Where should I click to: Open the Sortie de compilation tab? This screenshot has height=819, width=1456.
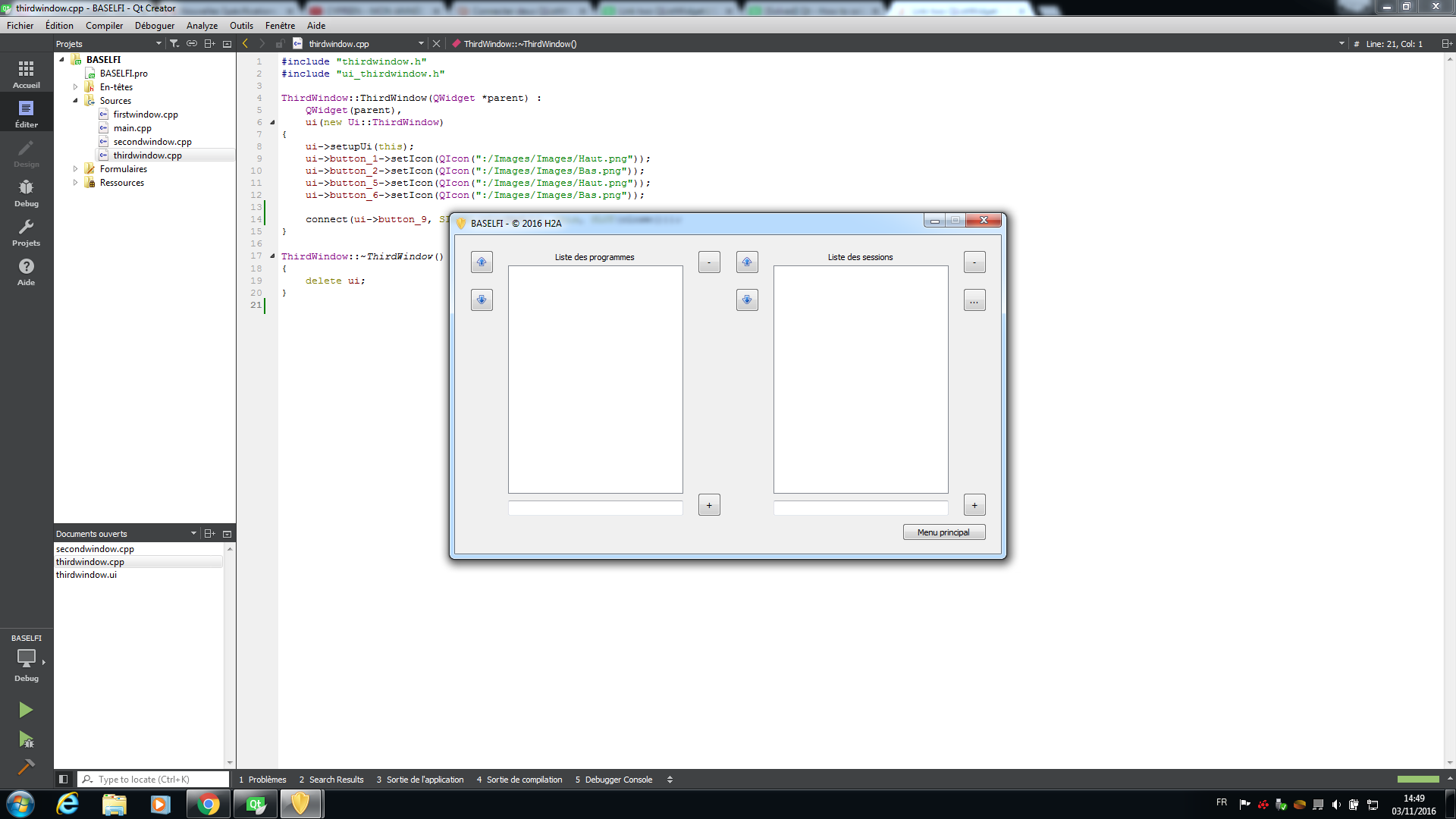[x=519, y=780]
